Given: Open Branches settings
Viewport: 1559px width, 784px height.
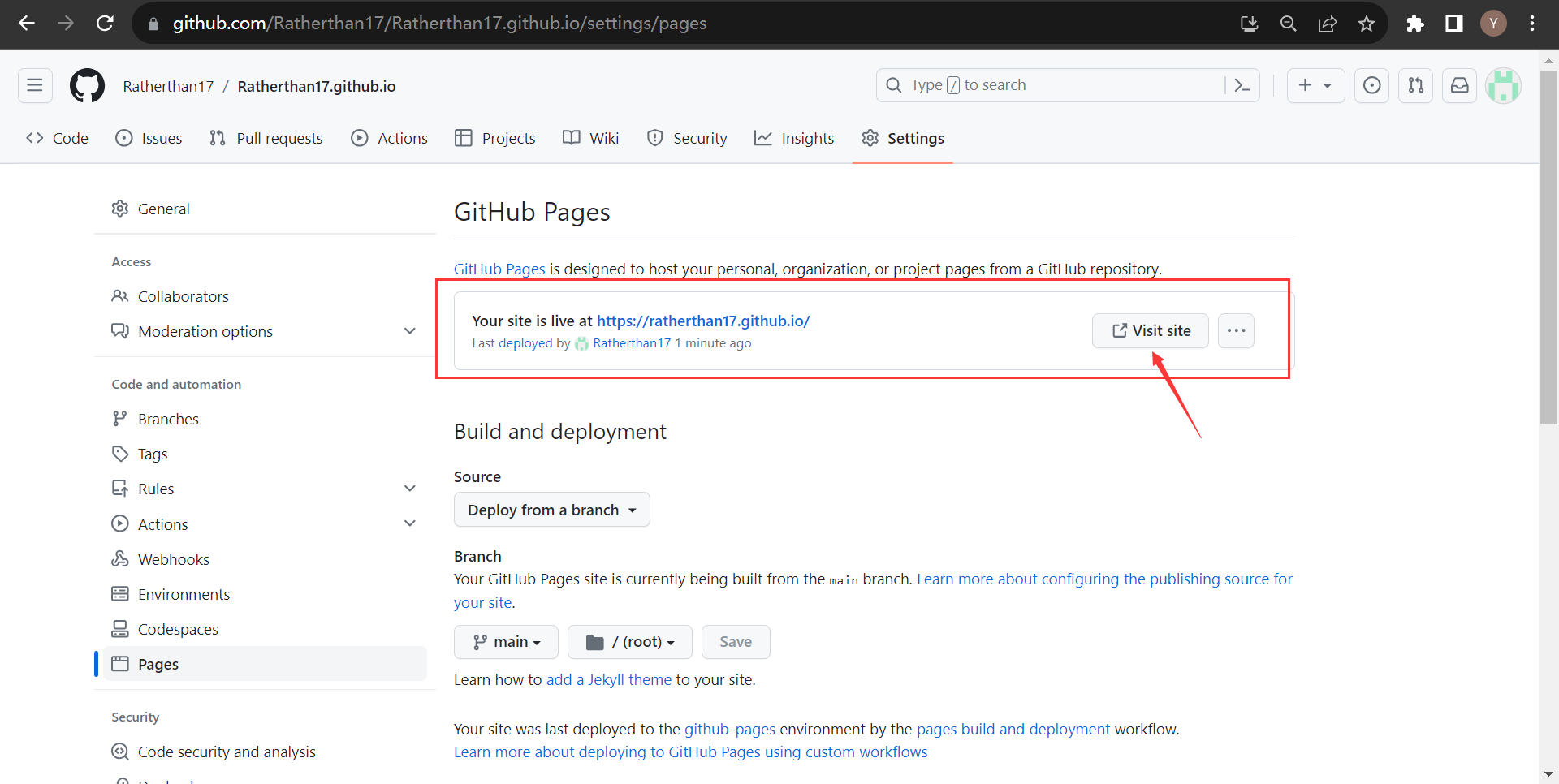Looking at the screenshot, I should pos(265,419).
